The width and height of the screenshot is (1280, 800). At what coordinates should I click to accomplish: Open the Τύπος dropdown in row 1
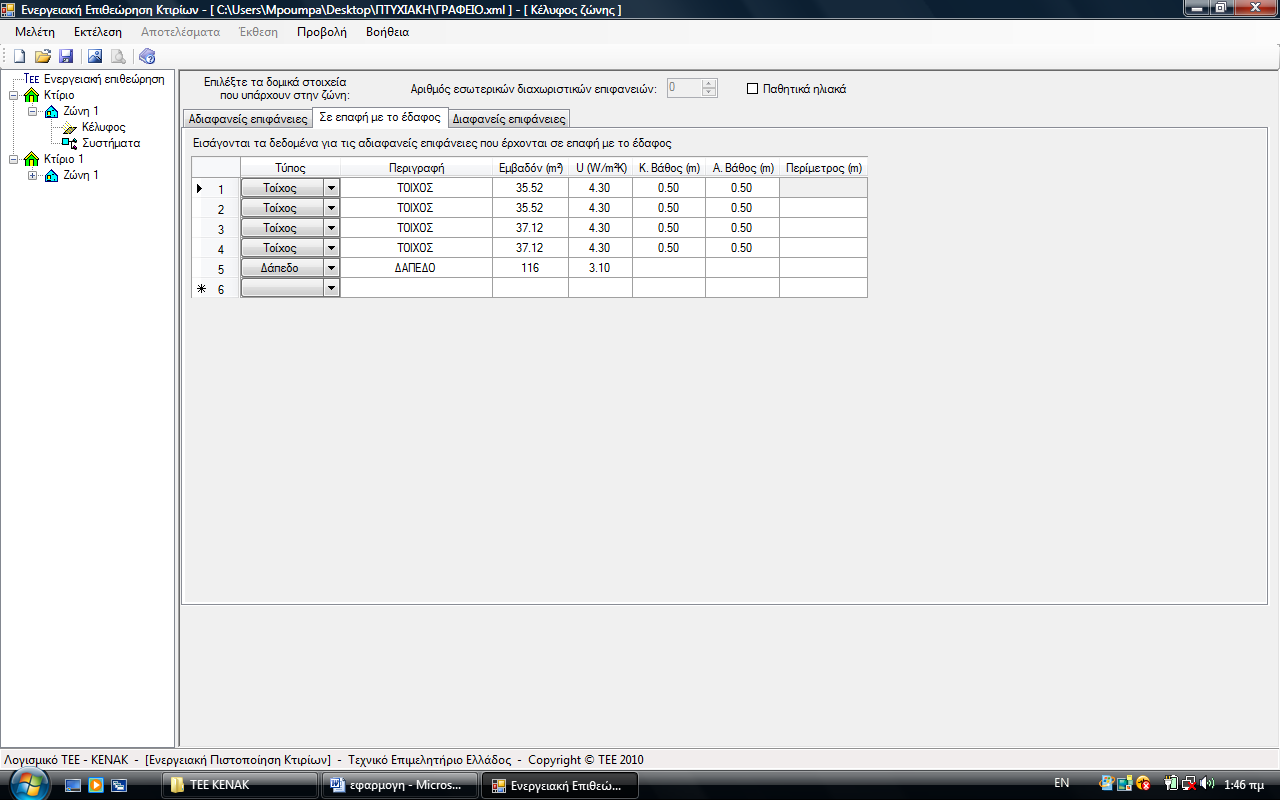(332, 188)
